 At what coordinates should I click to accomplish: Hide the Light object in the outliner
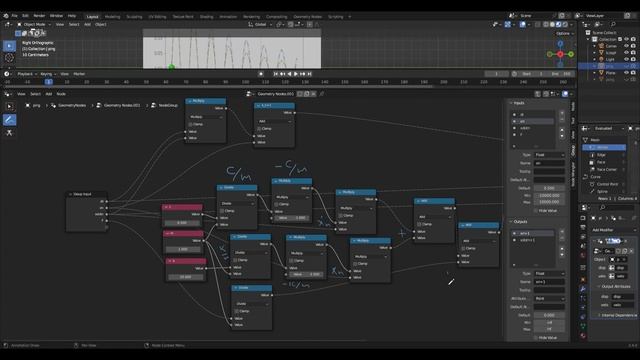click(627, 59)
